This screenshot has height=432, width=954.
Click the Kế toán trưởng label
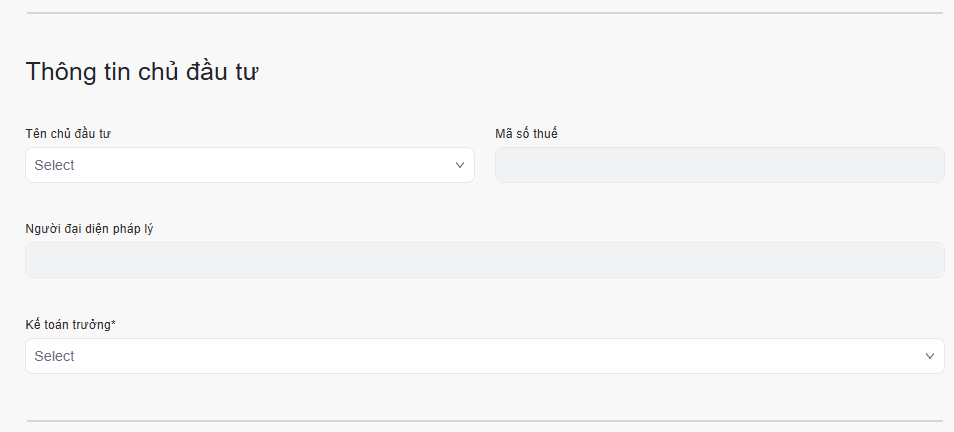[x=68, y=324]
